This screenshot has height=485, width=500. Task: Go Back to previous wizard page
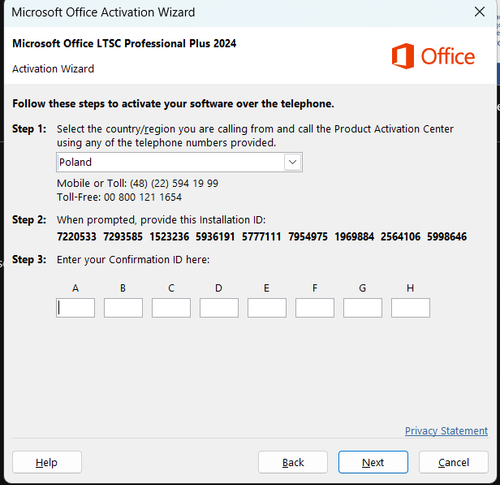tap(293, 462)
